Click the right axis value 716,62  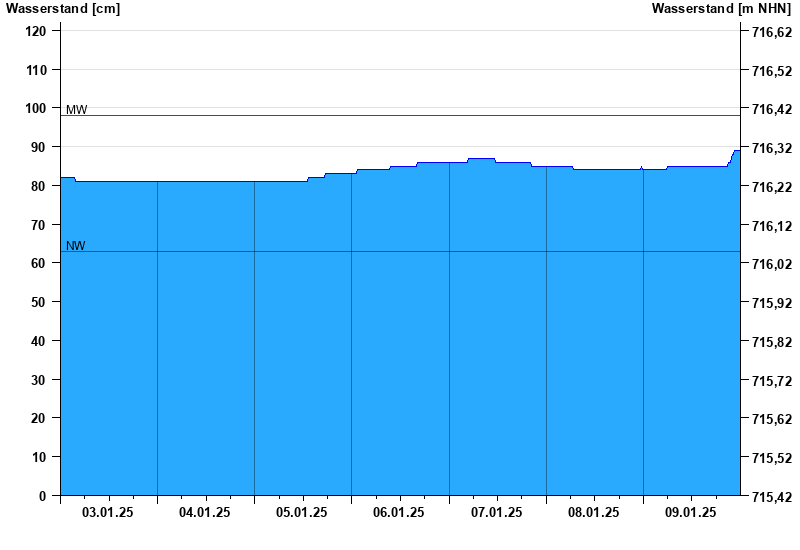point(772,32)
